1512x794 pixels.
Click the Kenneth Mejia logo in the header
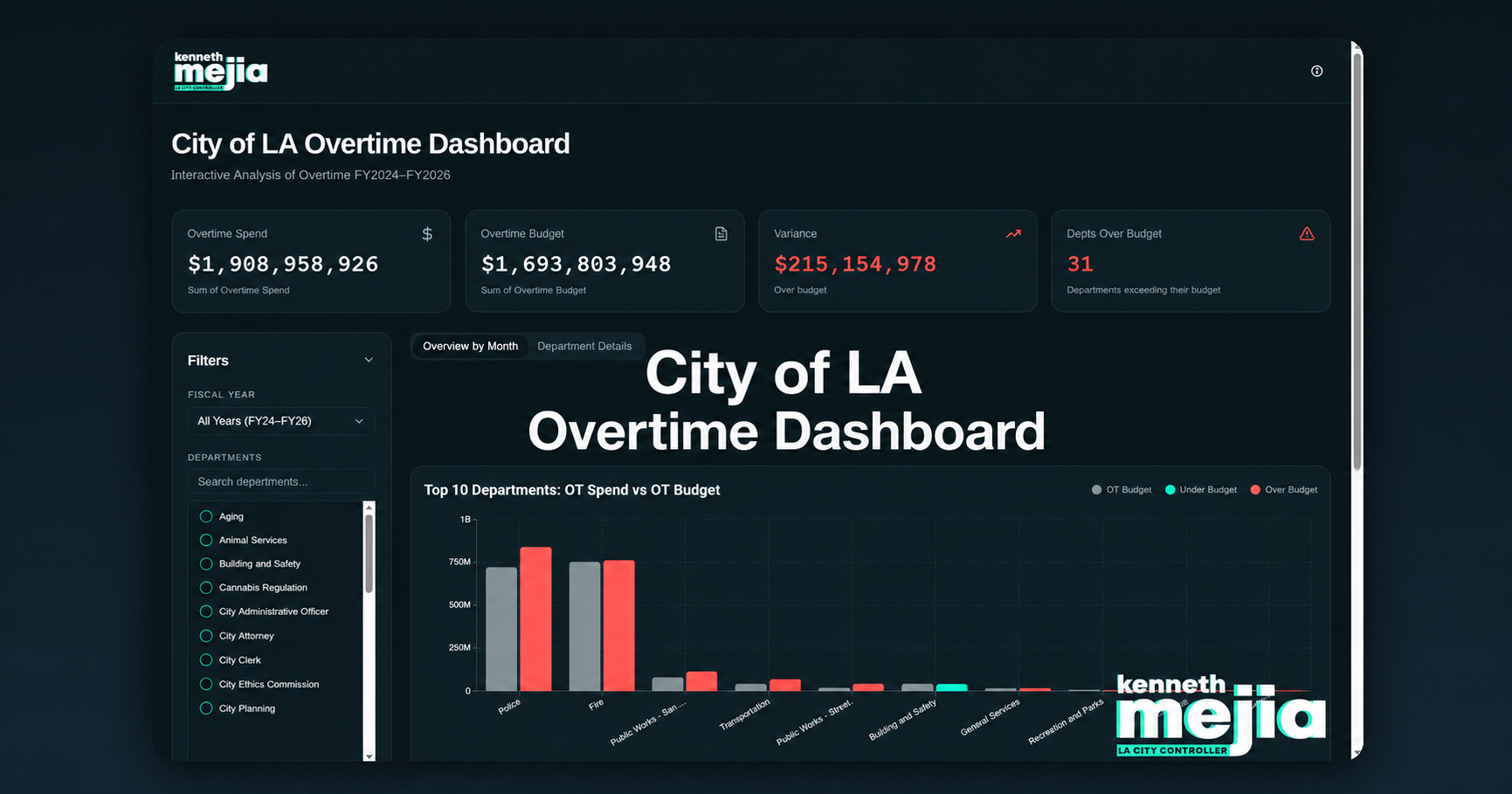(220, 71)
